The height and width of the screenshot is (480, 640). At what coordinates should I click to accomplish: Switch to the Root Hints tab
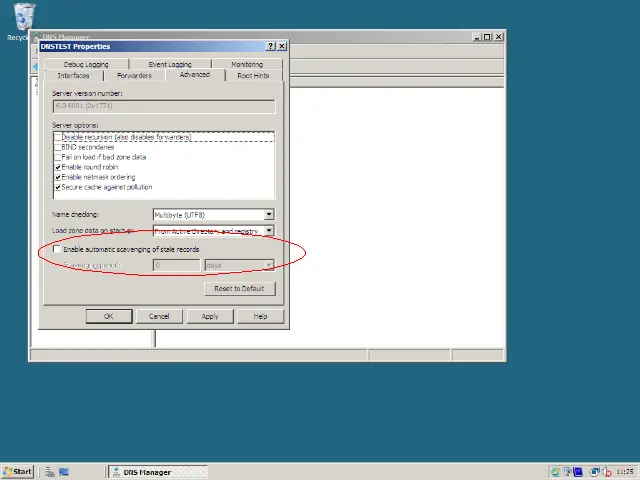[x=253, y=76]
